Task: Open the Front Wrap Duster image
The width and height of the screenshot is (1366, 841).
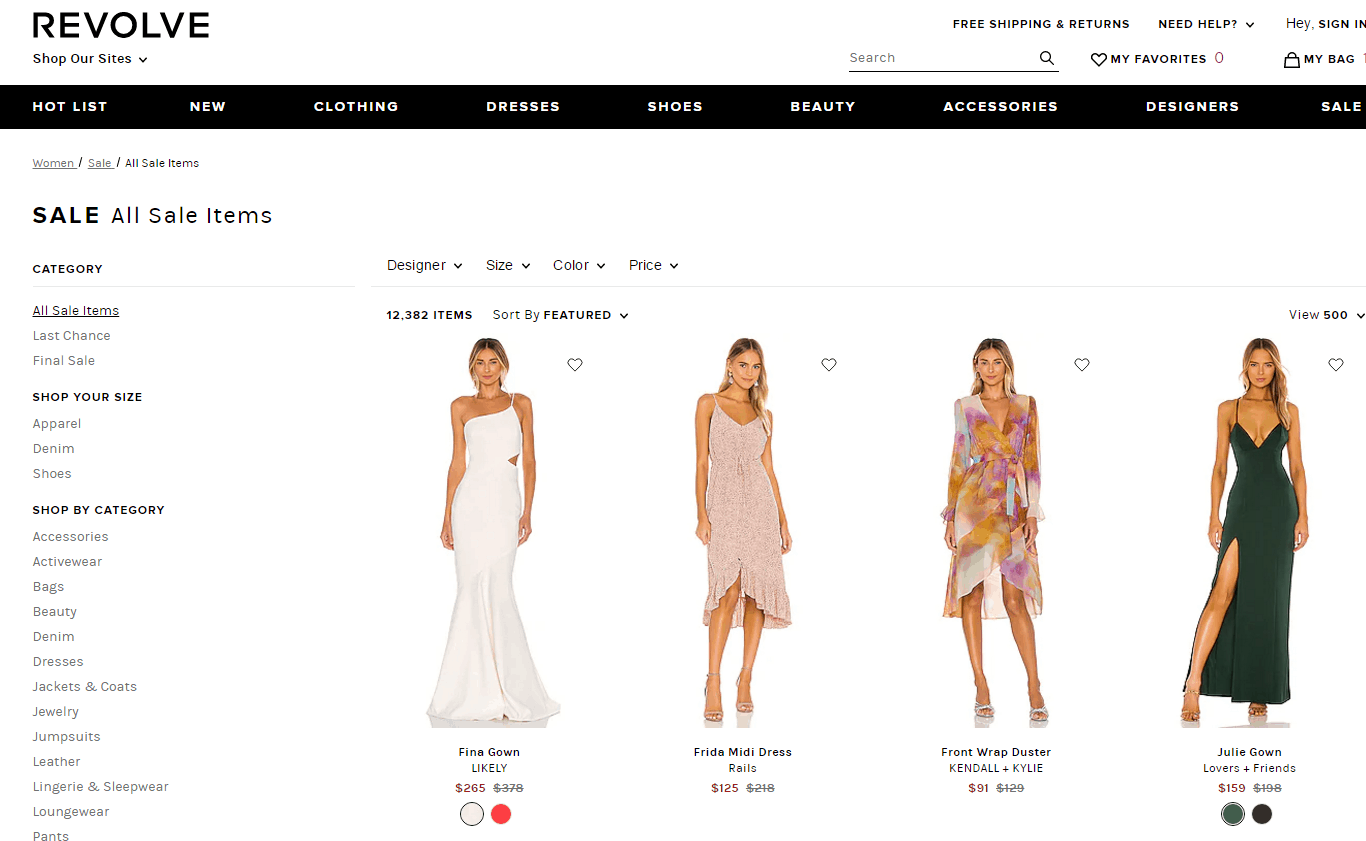Action: point(996,532)
